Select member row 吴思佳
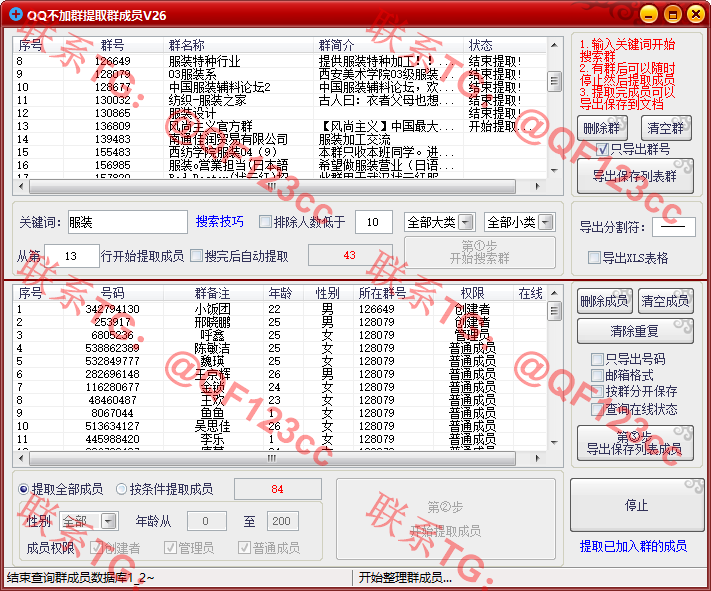The image size is (711, 591). point(280,426)
